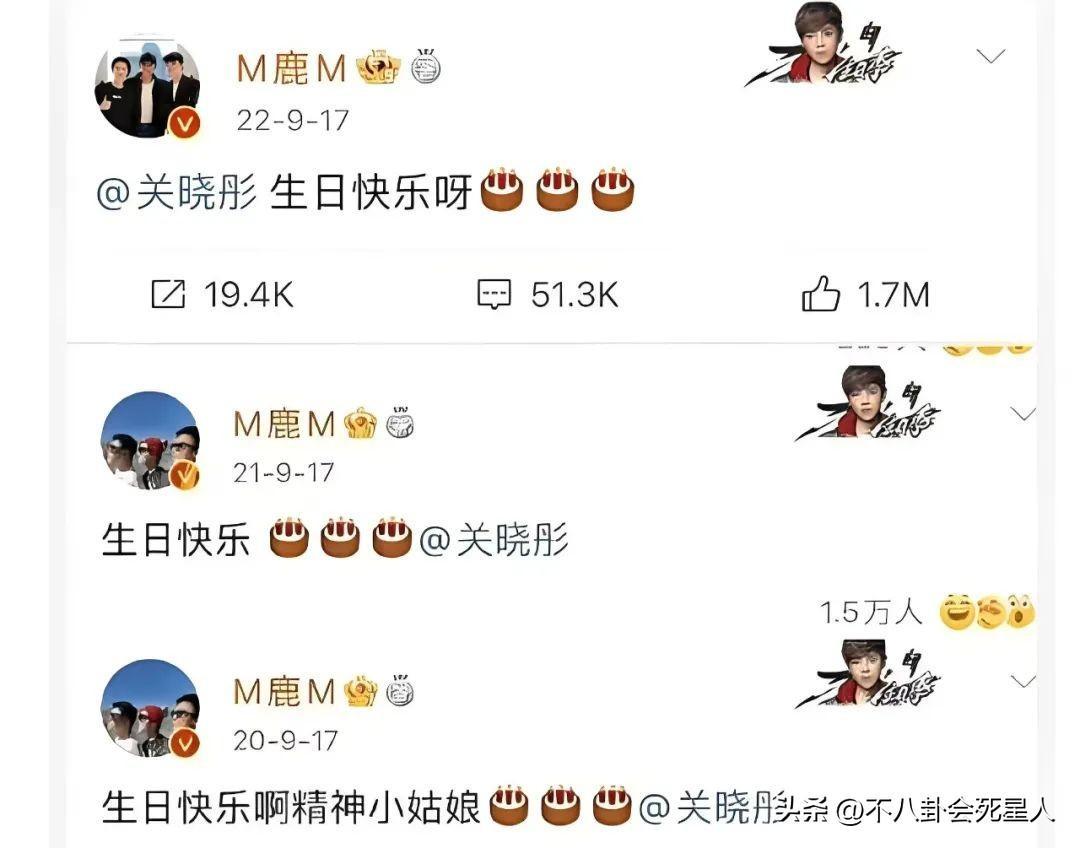1080x848 pixels.
Task: Click the gold crown badge on 22-9-17 post
Action: (378, 68)
